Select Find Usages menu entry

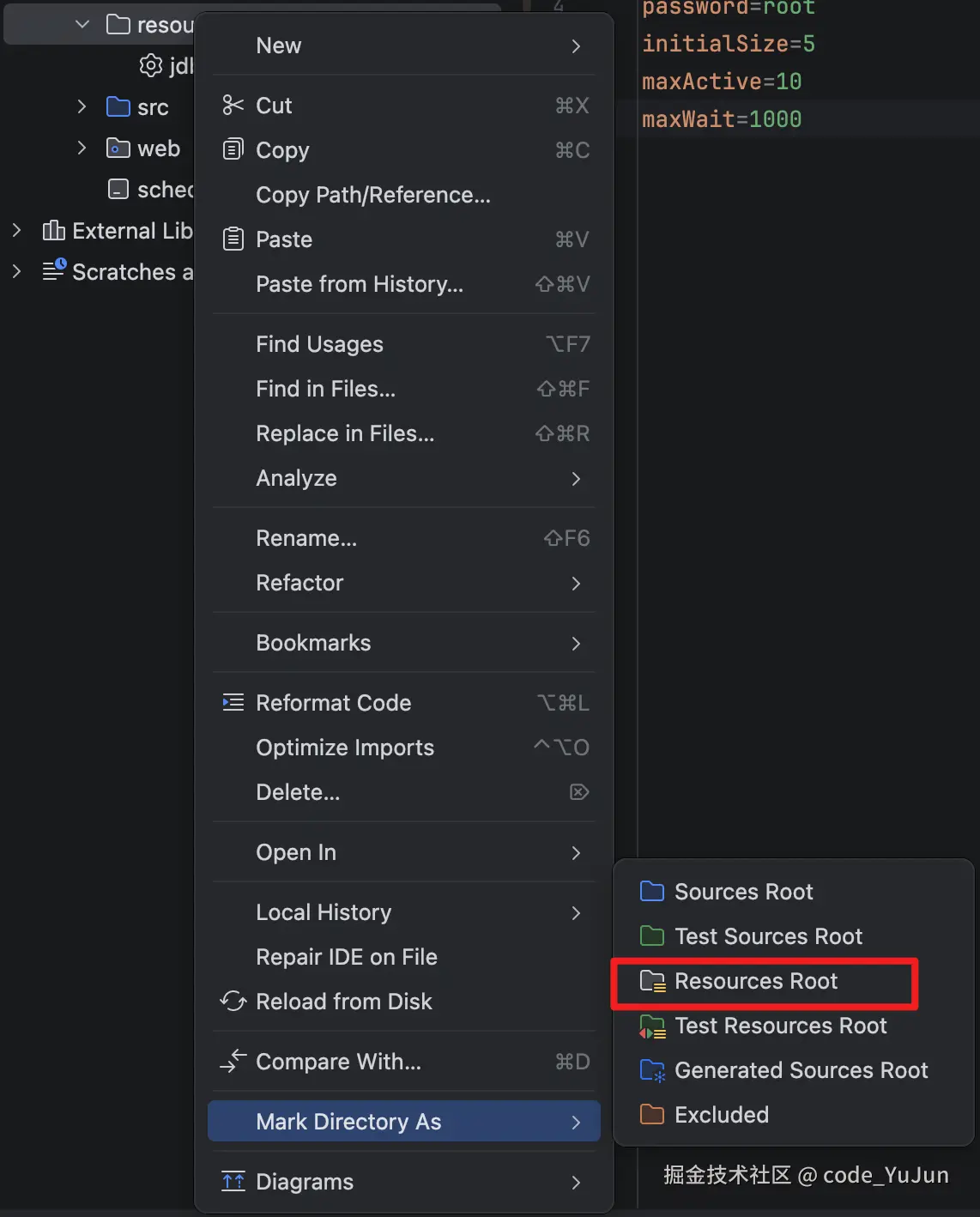[x=319, y=344]
